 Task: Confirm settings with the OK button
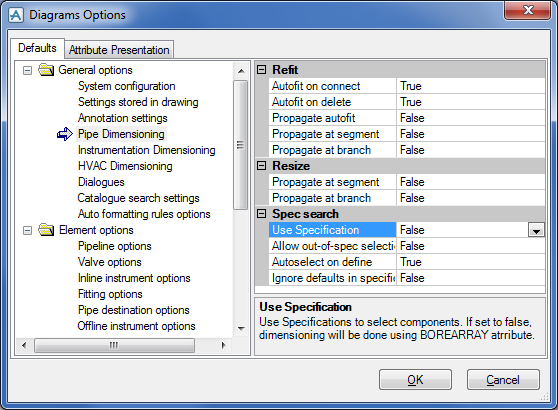coord(415,380)
